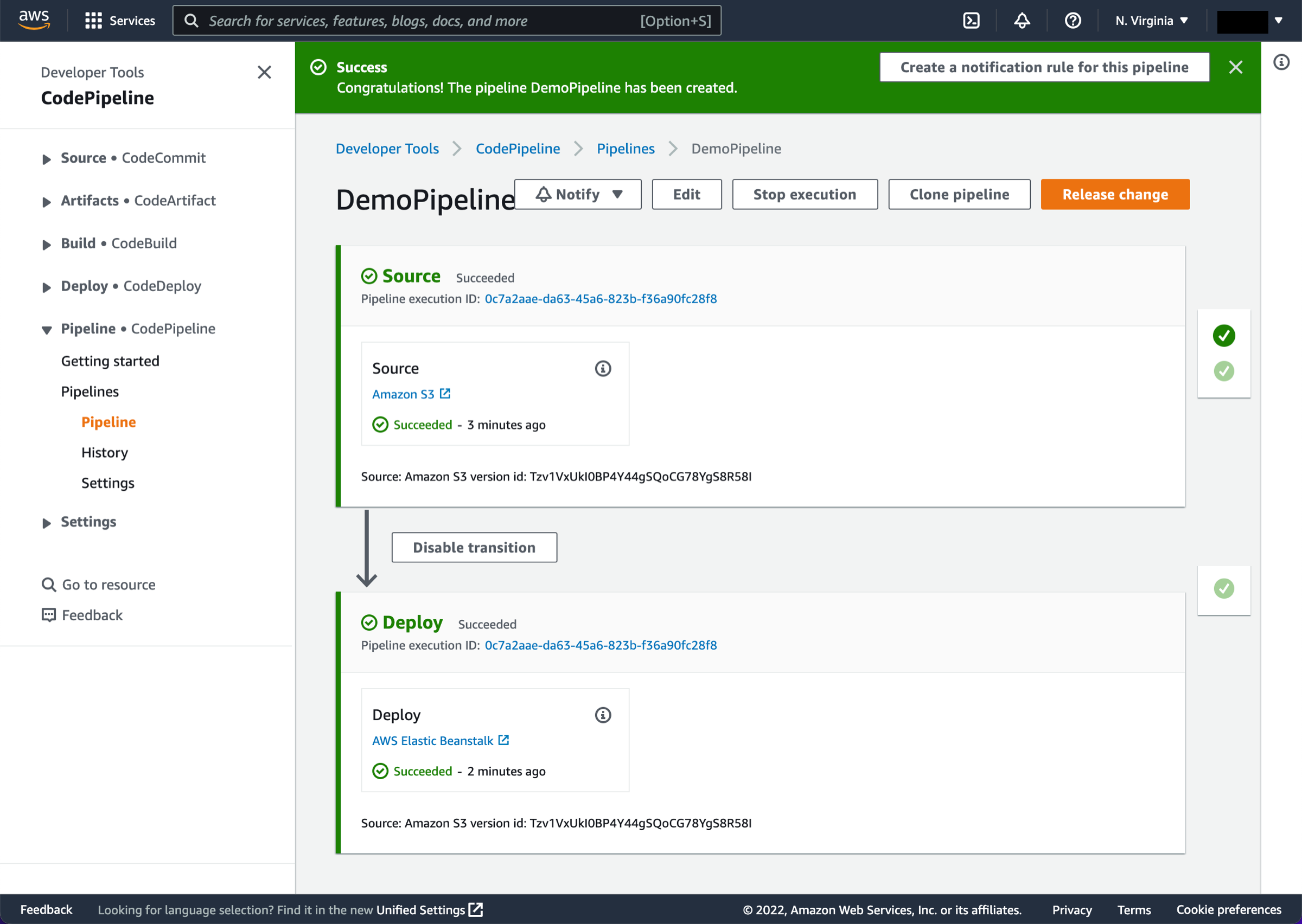Open Cookie preferences in the footer
The image size is (1302, 924).
click(1228, 910)
